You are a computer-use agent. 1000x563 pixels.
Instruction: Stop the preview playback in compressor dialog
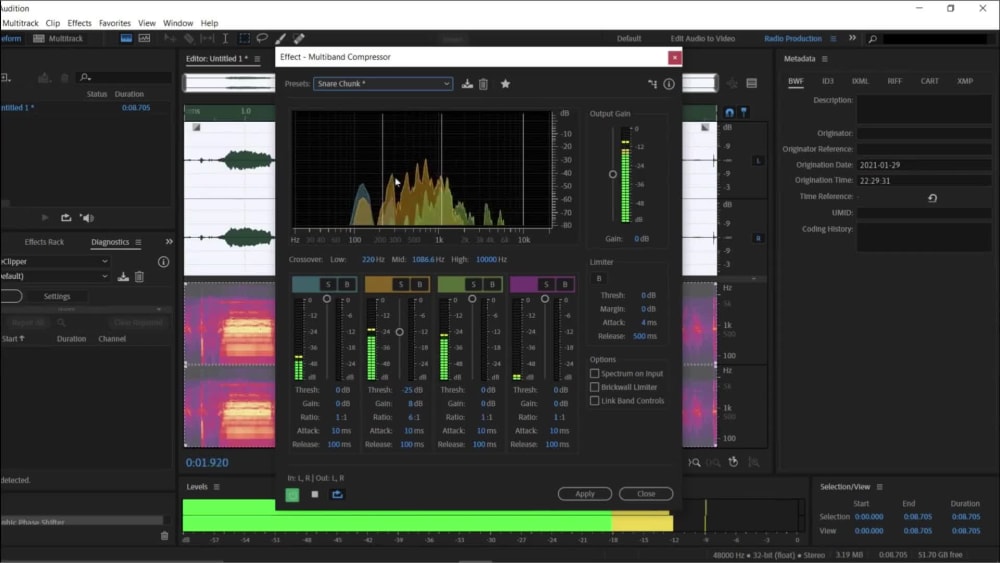[314, 494]
